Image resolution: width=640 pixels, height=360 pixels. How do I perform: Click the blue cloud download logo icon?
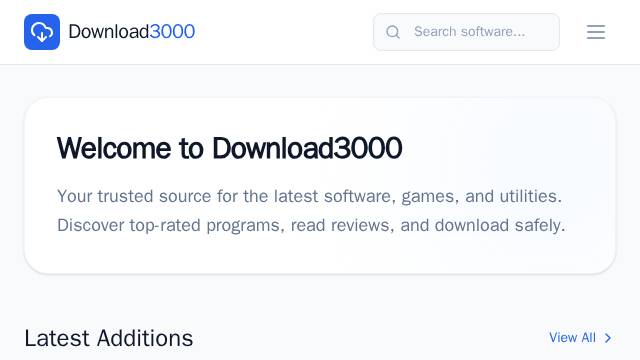42,32
